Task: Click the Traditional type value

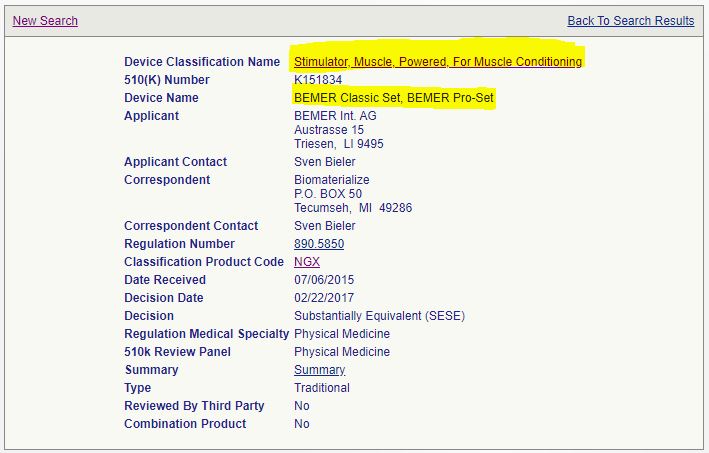Action: coord(322,388)
